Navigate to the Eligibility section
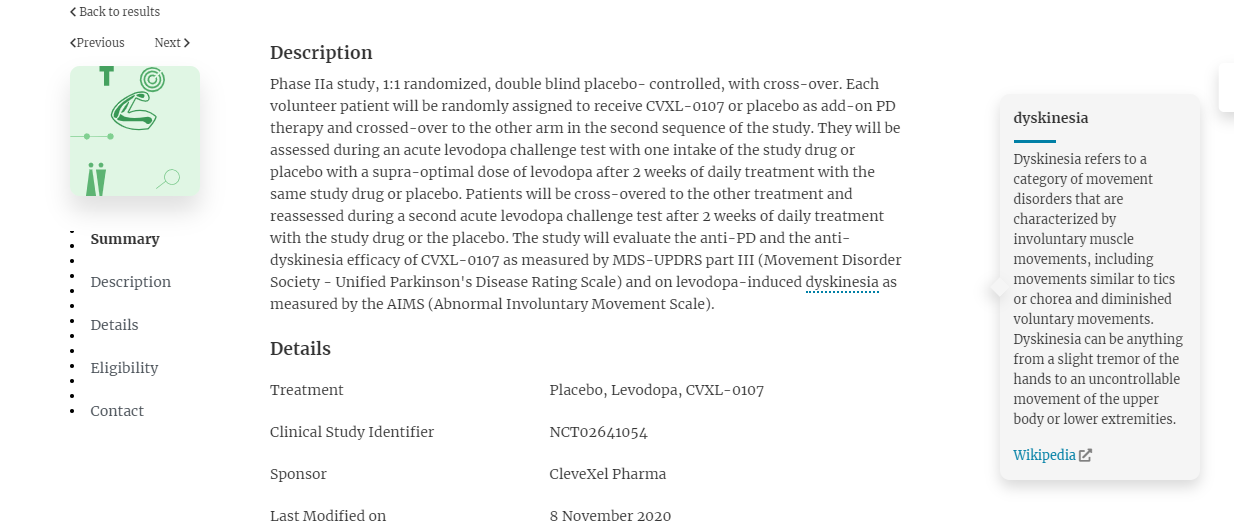Image resolution: width=1234 pixels, height=528 pixels. pos(125,368)
